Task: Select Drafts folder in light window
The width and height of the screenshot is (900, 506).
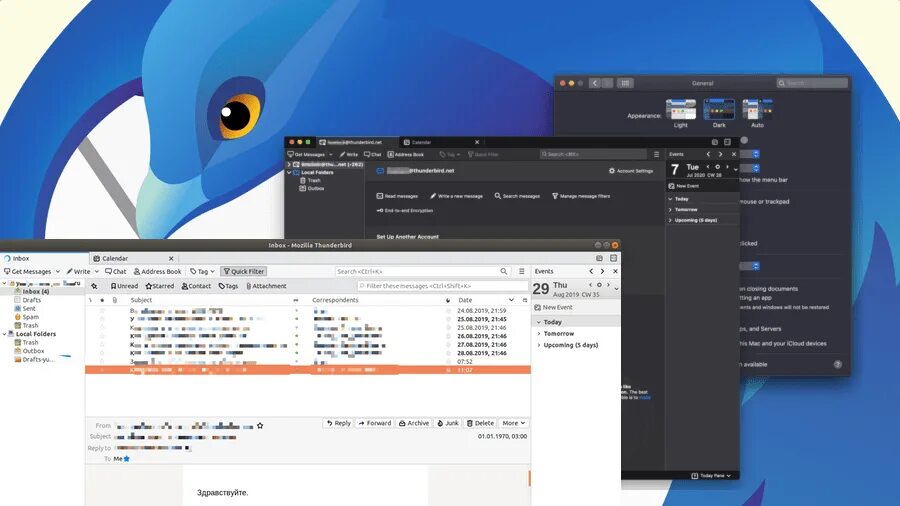Action: (x=32, y=300)
